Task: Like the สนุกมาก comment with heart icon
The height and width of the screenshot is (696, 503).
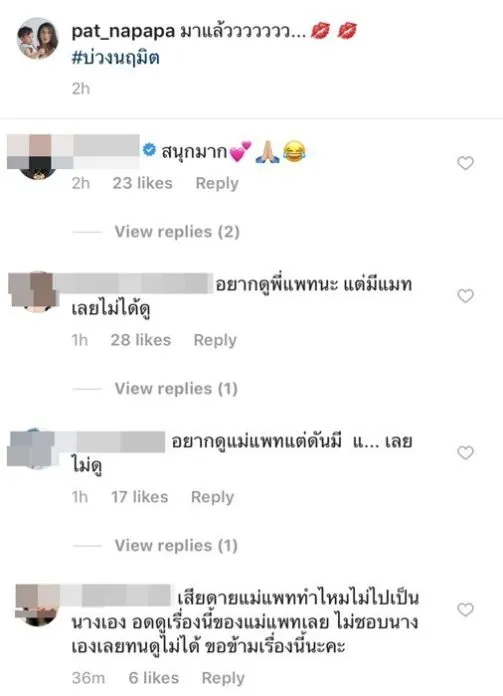Action: [x=465, y=163]
